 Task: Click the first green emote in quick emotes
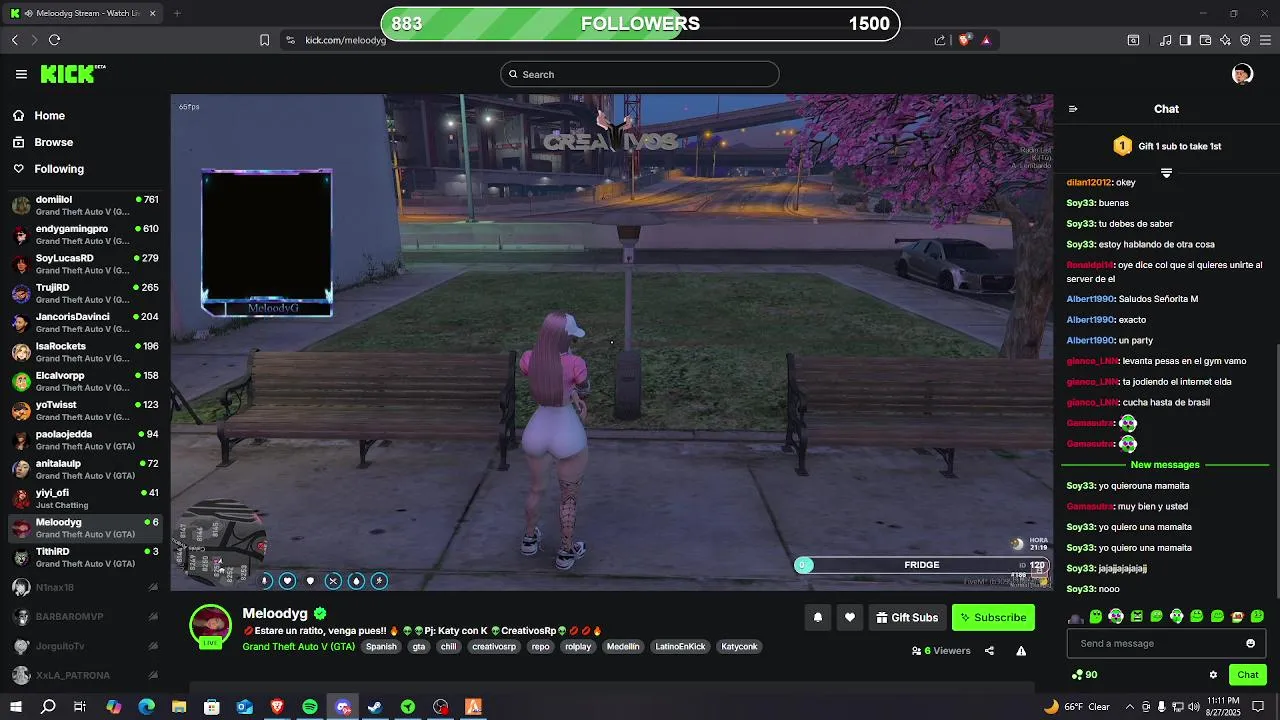point(1096,617)
